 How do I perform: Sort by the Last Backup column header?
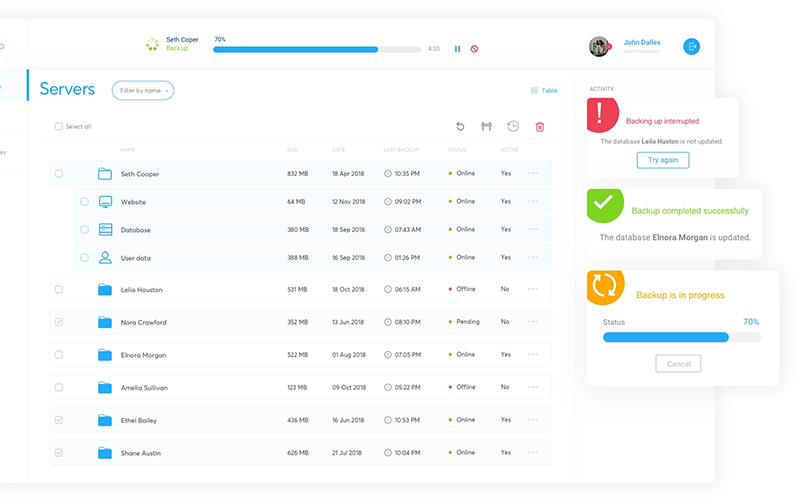coord(400,150)
